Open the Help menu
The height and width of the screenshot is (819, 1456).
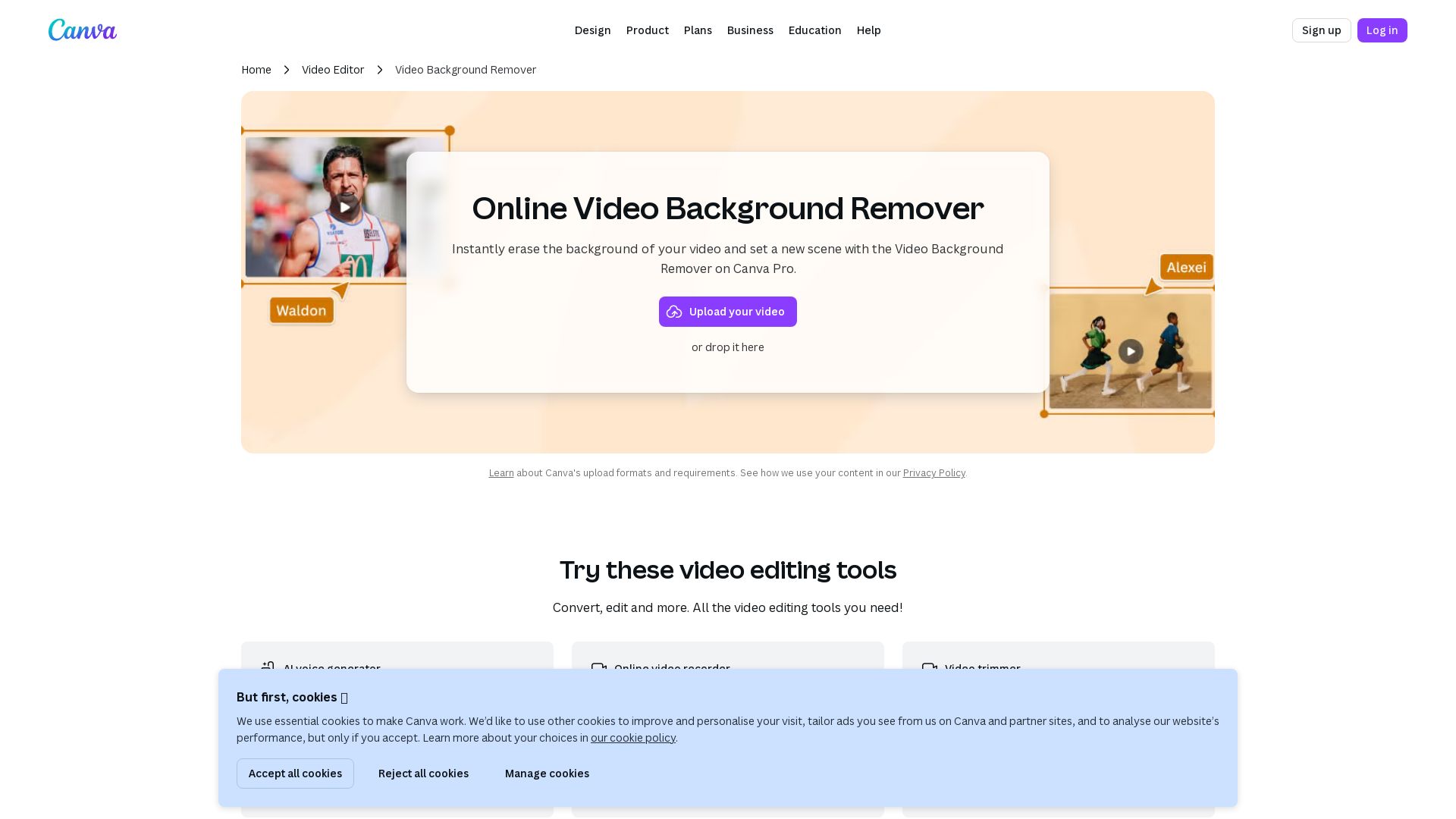[868, 30]
